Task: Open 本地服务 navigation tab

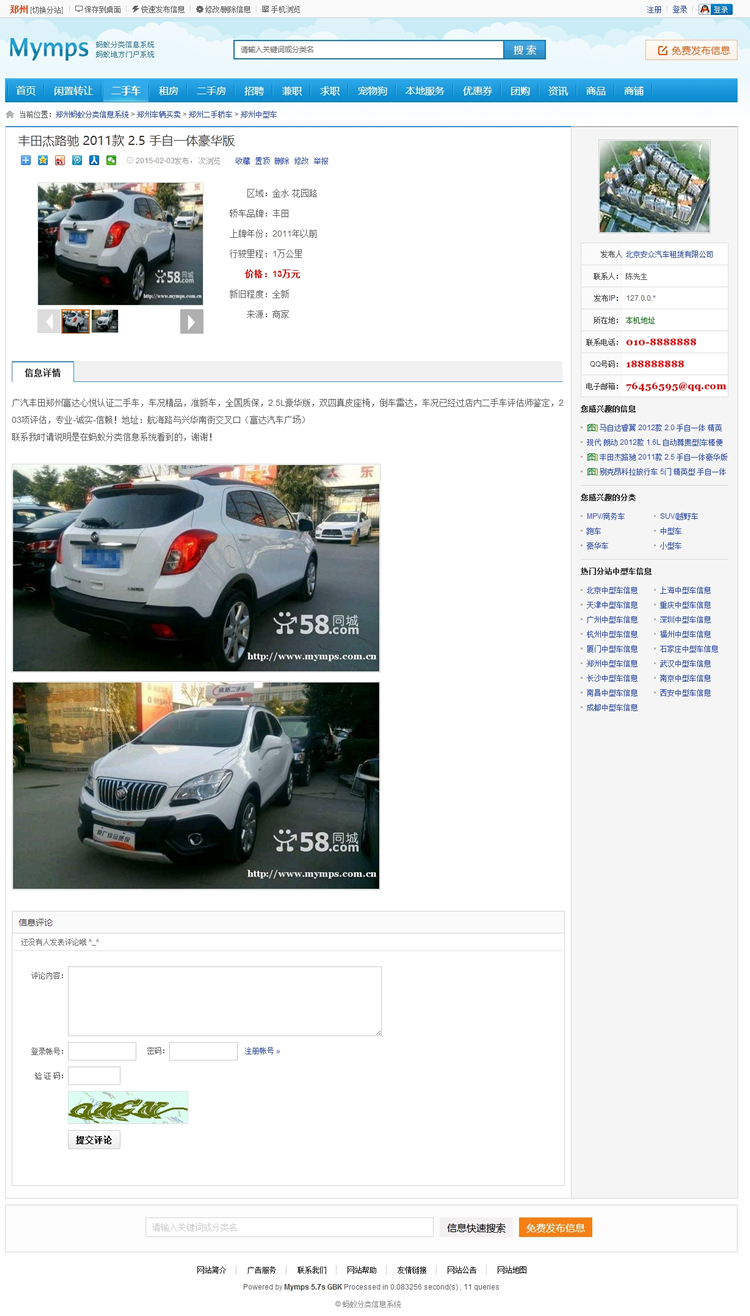Action: pos(425,91)
